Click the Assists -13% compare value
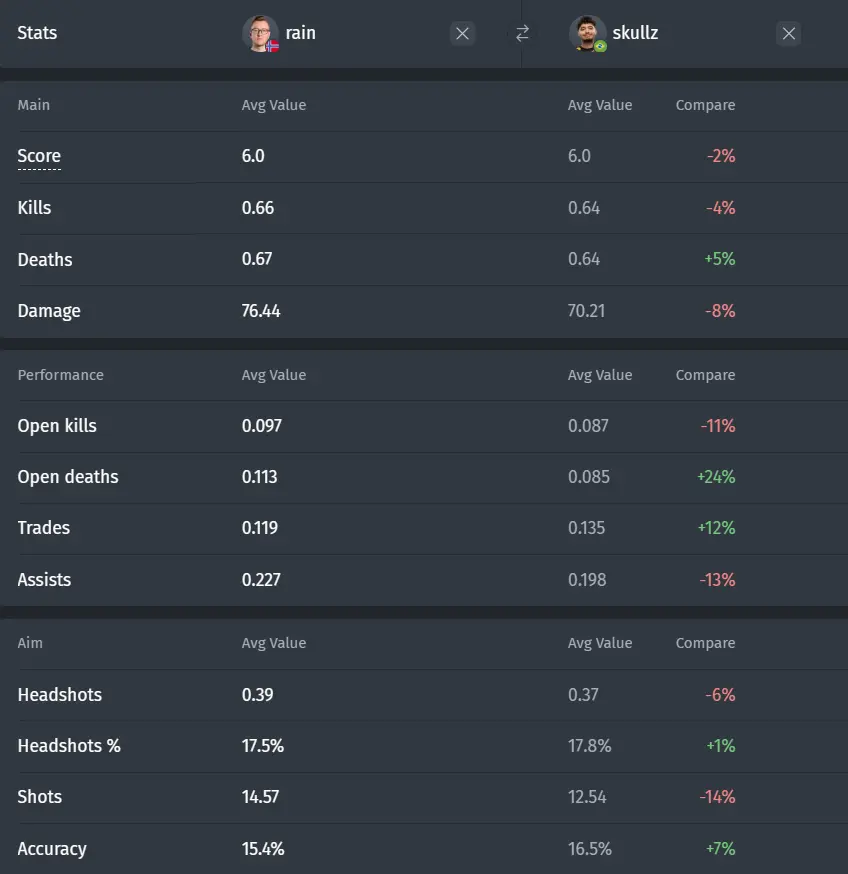This screenshot has width=848, height=874. pos(717,580)
